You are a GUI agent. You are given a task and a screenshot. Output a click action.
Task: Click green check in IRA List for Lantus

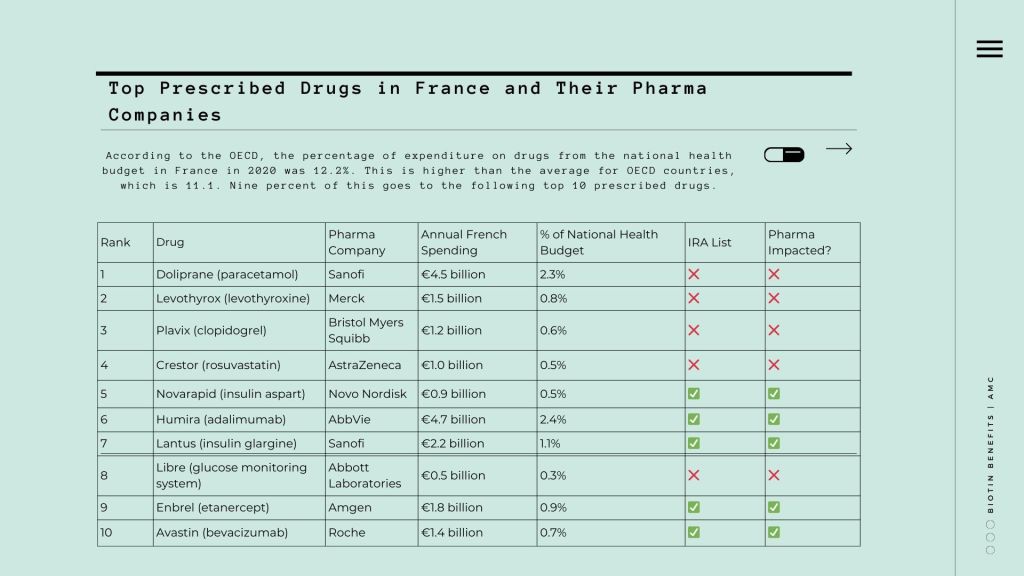click(x=694, y=443)
